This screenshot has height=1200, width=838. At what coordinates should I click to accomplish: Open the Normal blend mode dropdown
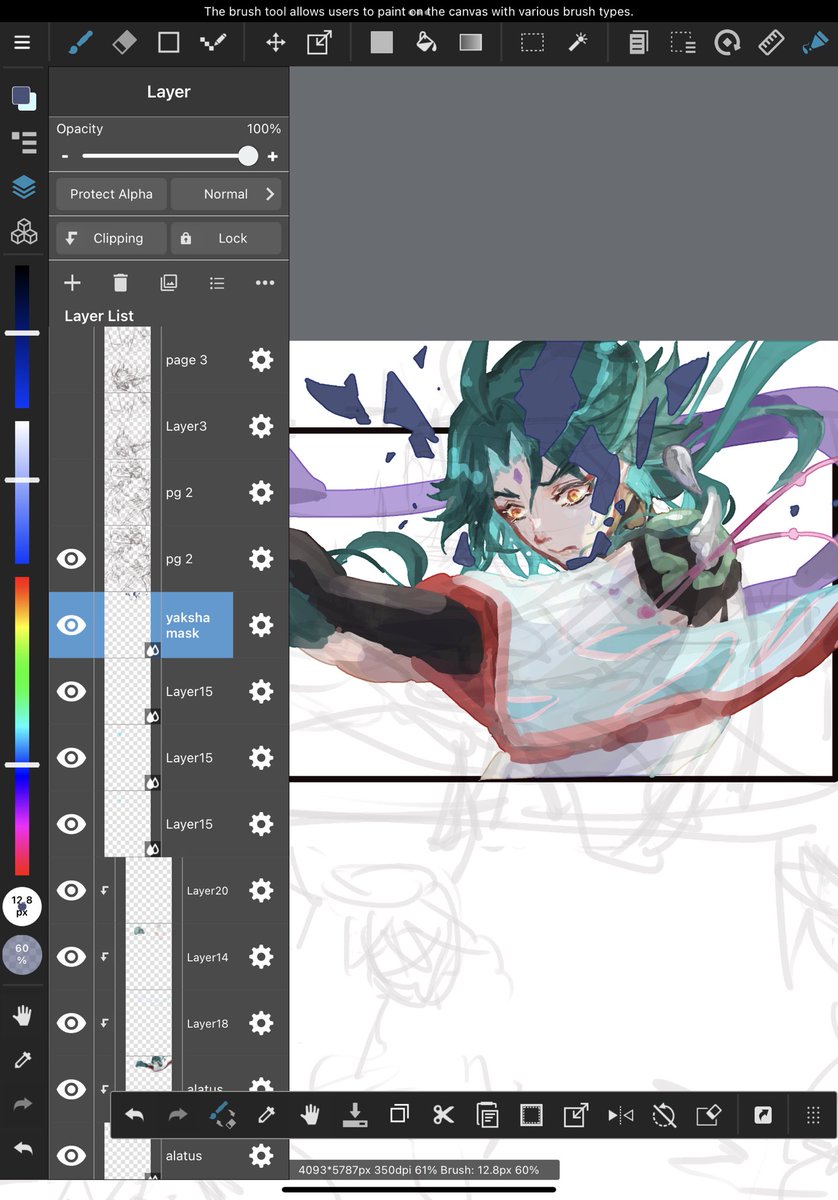click(226, 194)
